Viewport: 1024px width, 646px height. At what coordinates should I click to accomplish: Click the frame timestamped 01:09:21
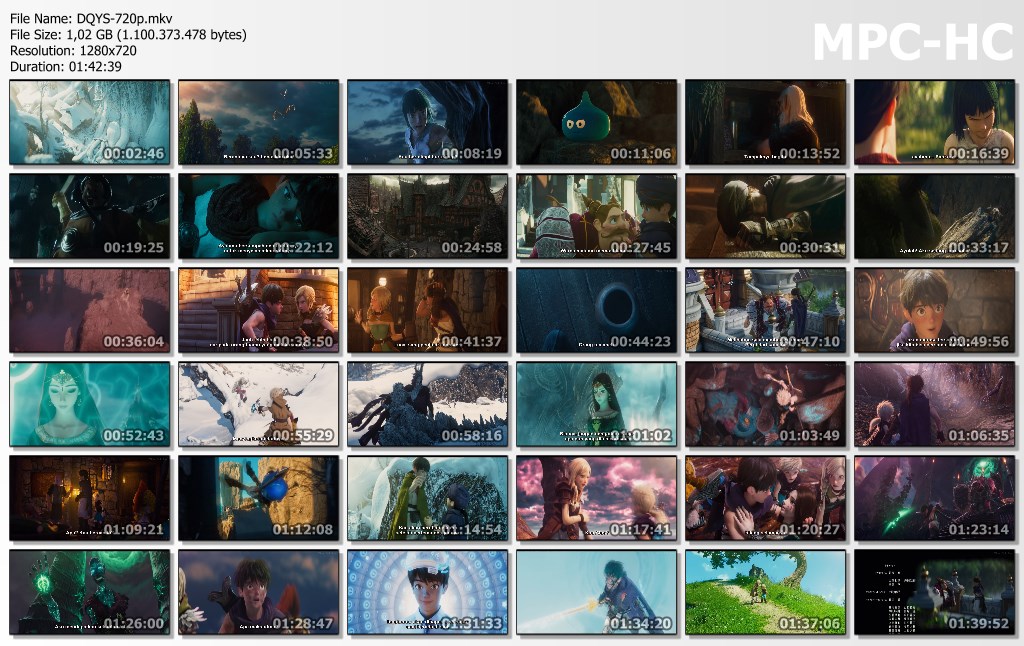89,498
